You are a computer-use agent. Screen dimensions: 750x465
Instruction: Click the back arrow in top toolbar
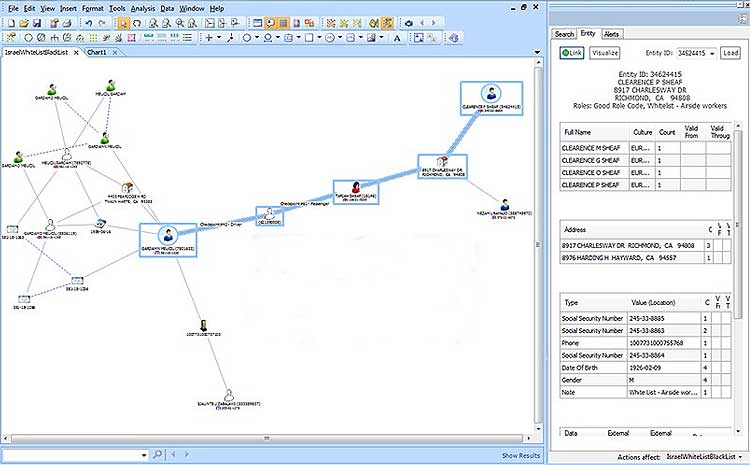(x=422, y=23)
